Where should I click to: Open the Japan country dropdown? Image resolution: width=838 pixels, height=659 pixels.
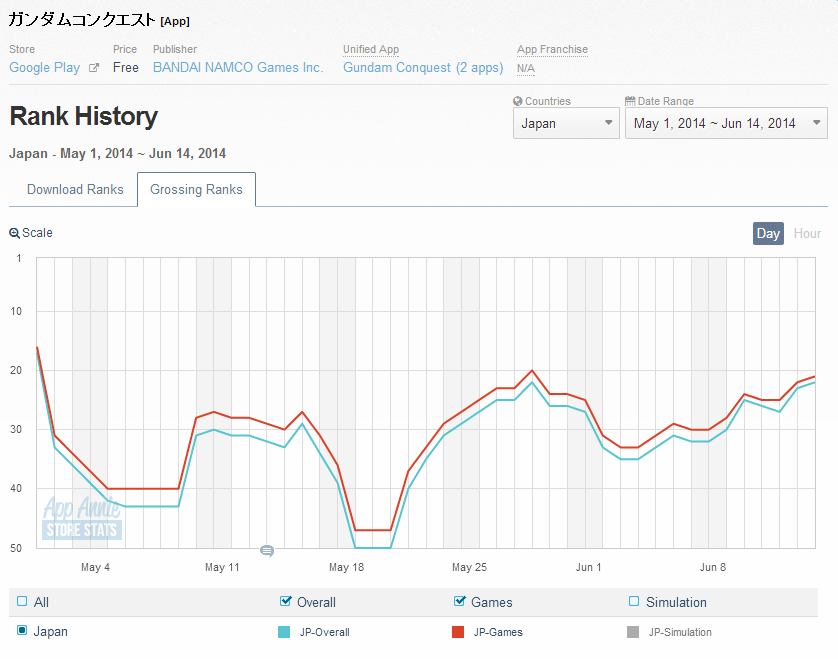[566, 123]
